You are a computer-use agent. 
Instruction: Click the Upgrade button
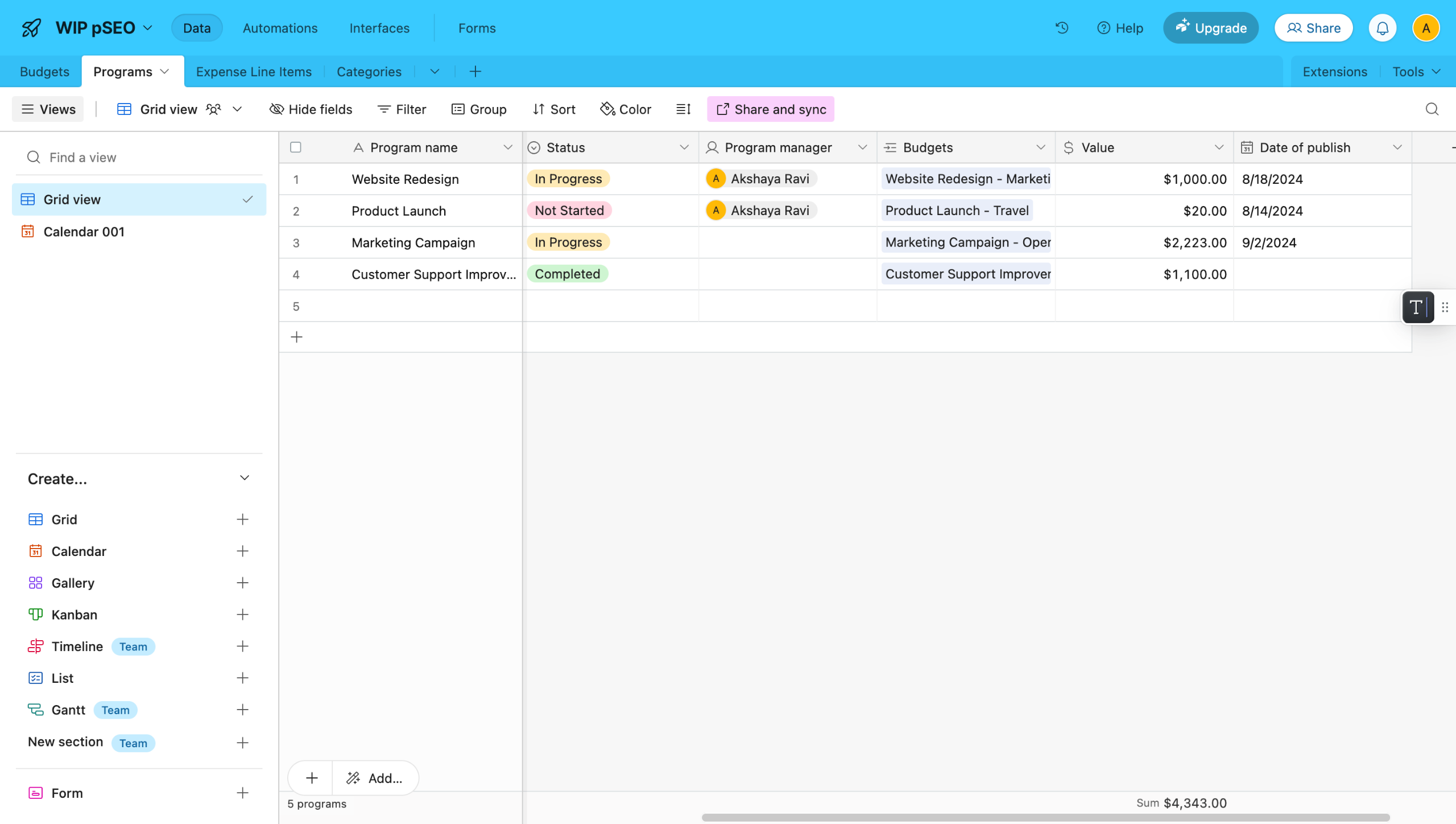pos(1211,28)
